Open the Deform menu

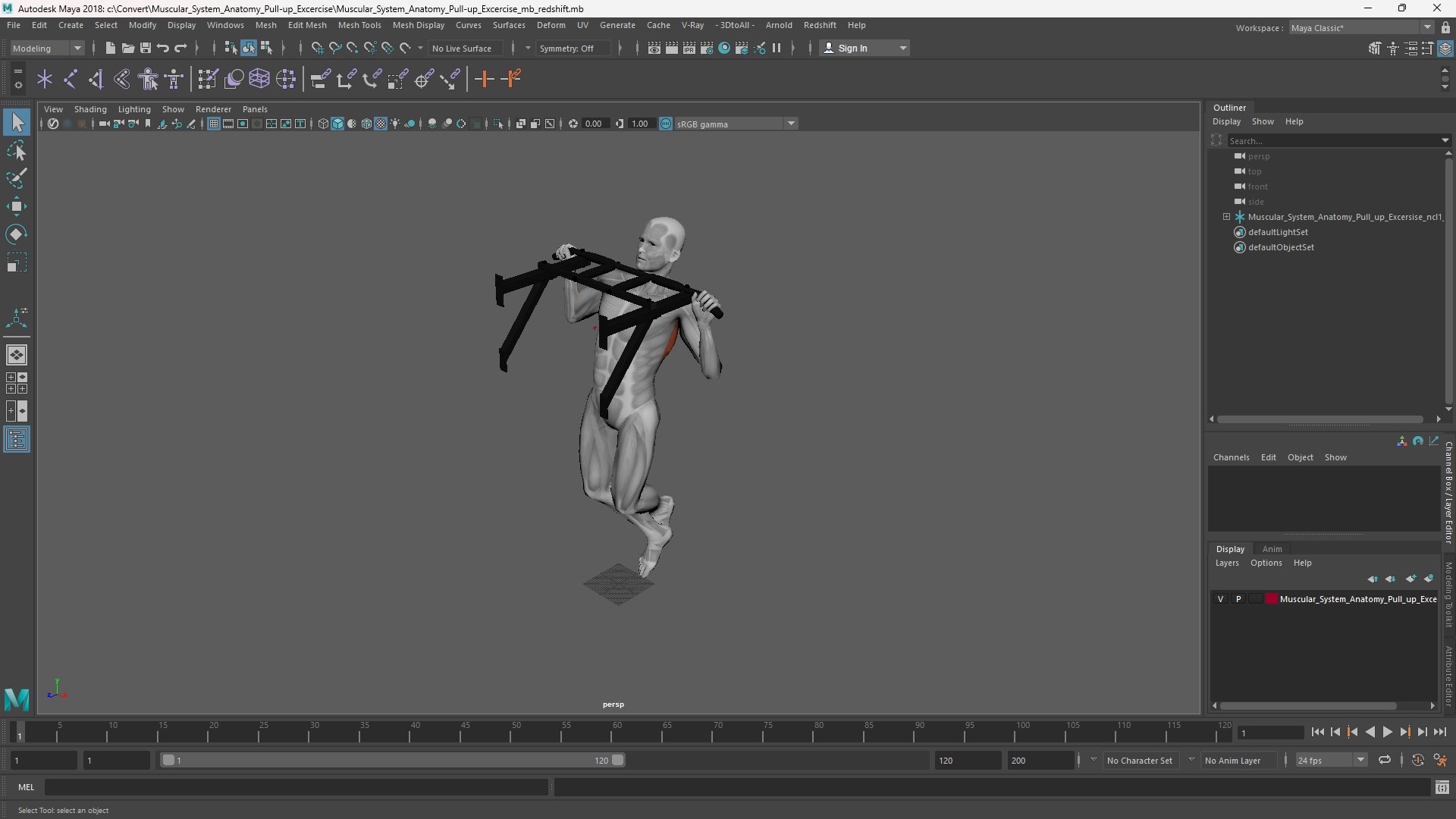pyautogui.click(x=551, y=25)
